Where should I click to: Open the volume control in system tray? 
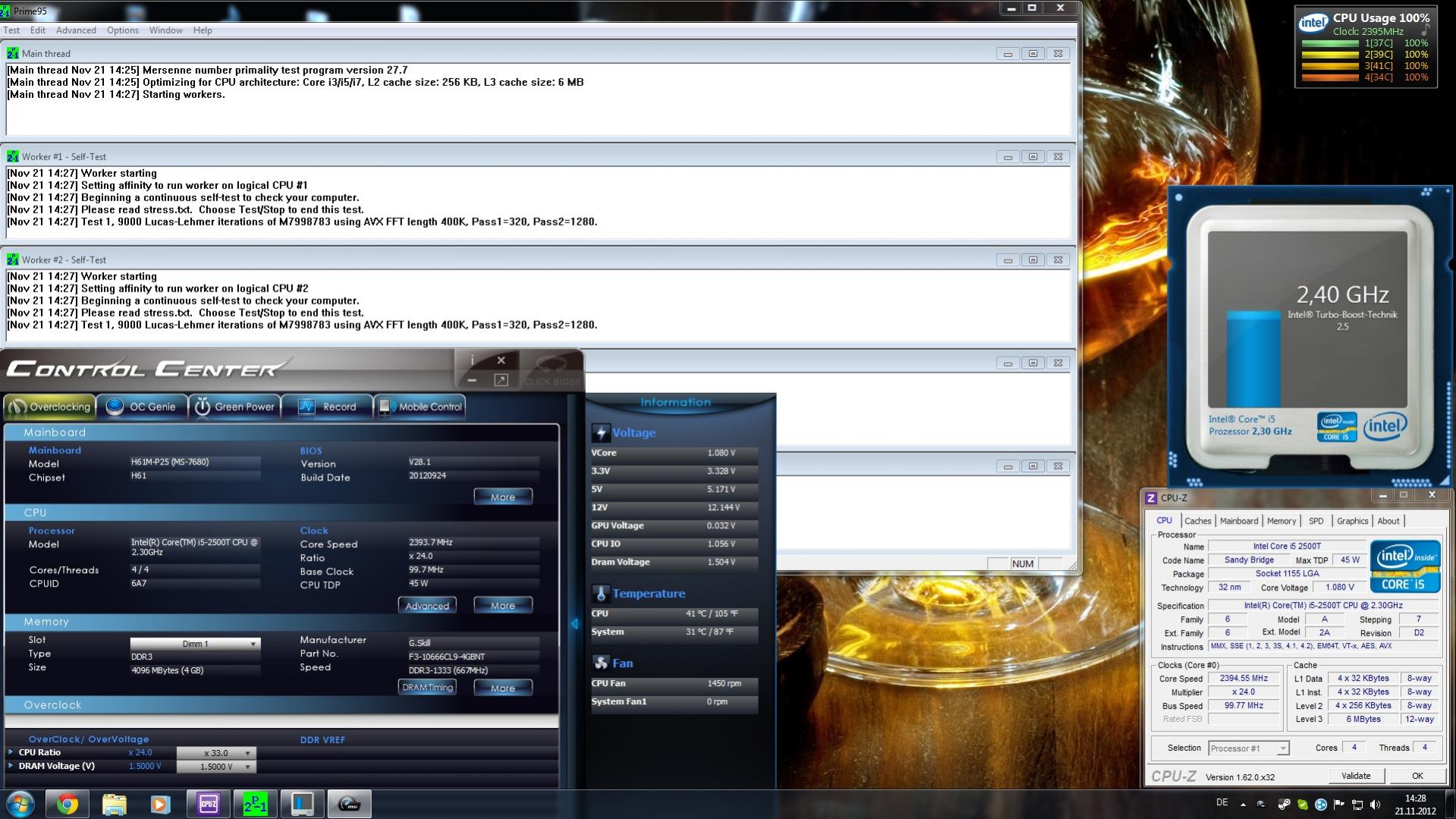click(1376, 805)
